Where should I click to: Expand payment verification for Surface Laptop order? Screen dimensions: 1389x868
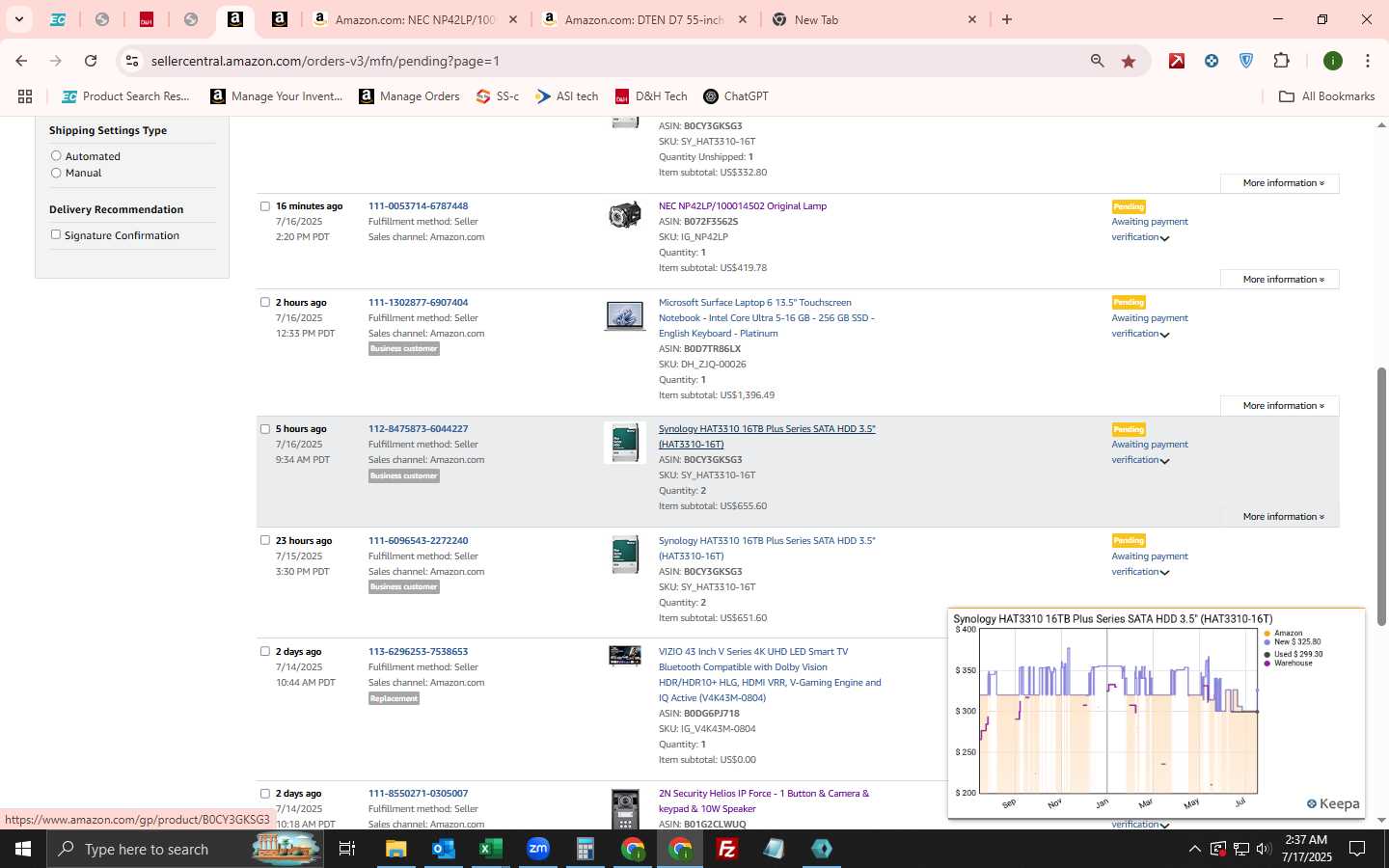pos(1164,335)
